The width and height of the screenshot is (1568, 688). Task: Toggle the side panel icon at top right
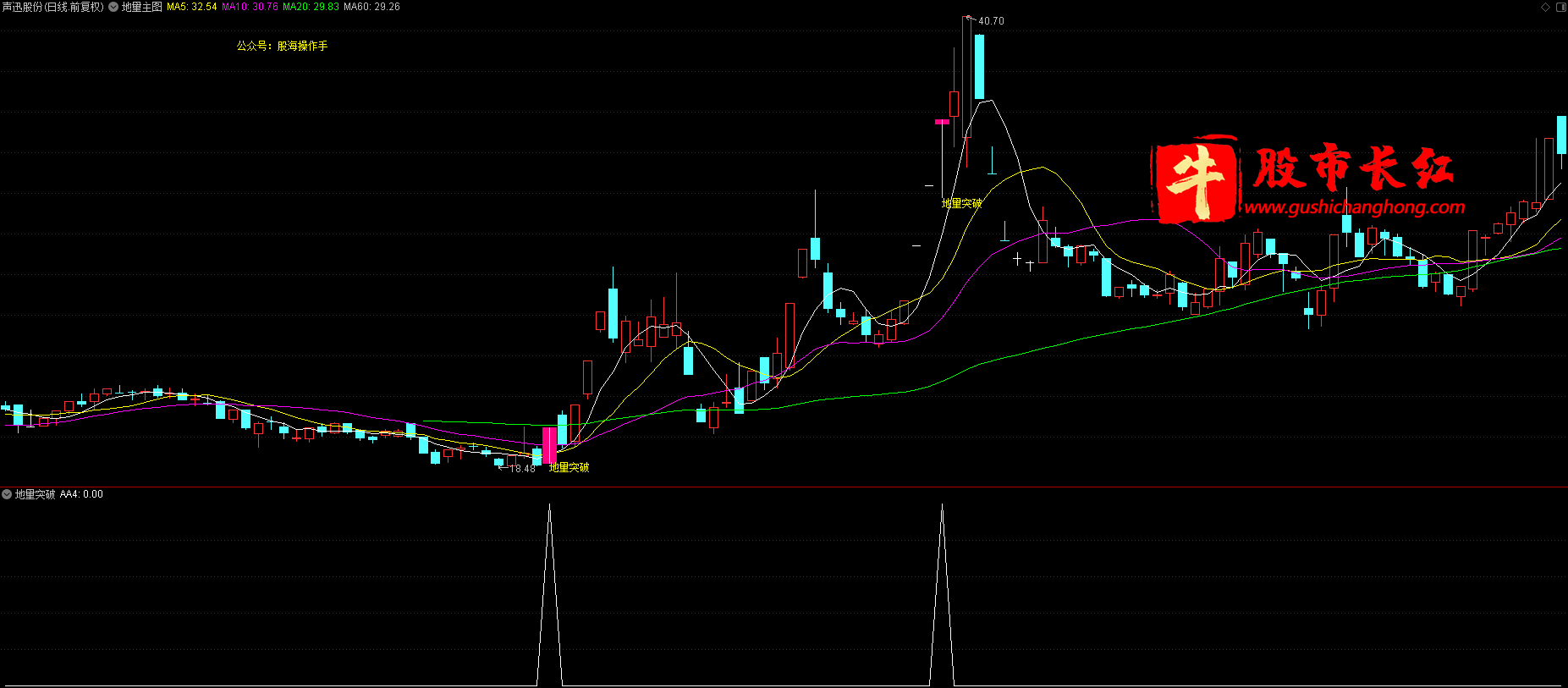click(x=1560, y=7)
